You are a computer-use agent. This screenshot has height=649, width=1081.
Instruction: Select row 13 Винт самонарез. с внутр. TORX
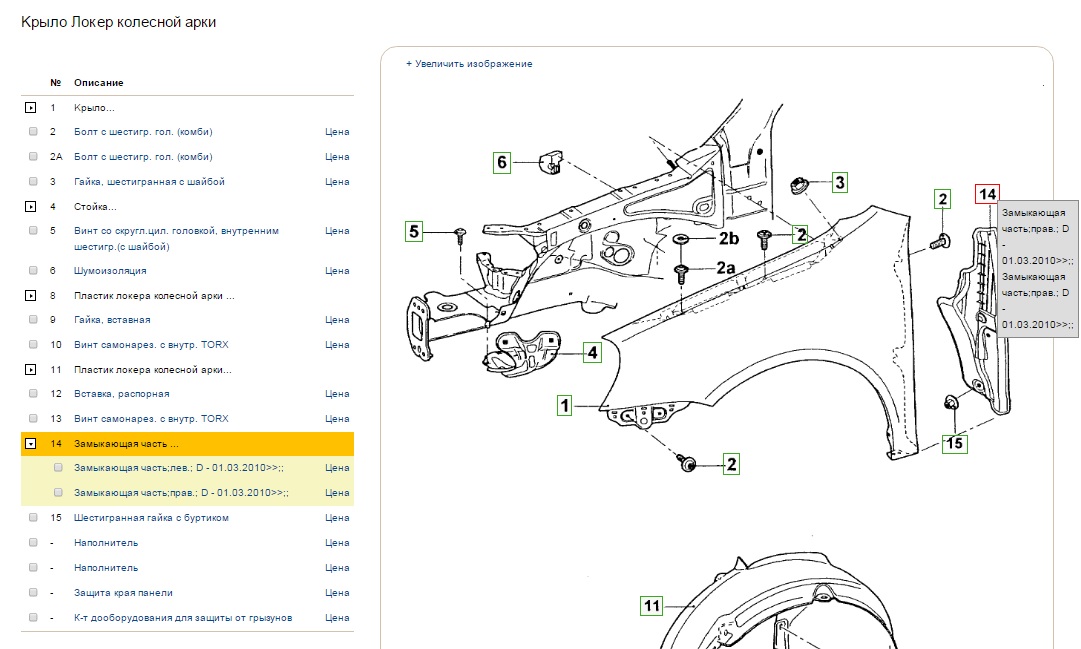tap(151, 419)
